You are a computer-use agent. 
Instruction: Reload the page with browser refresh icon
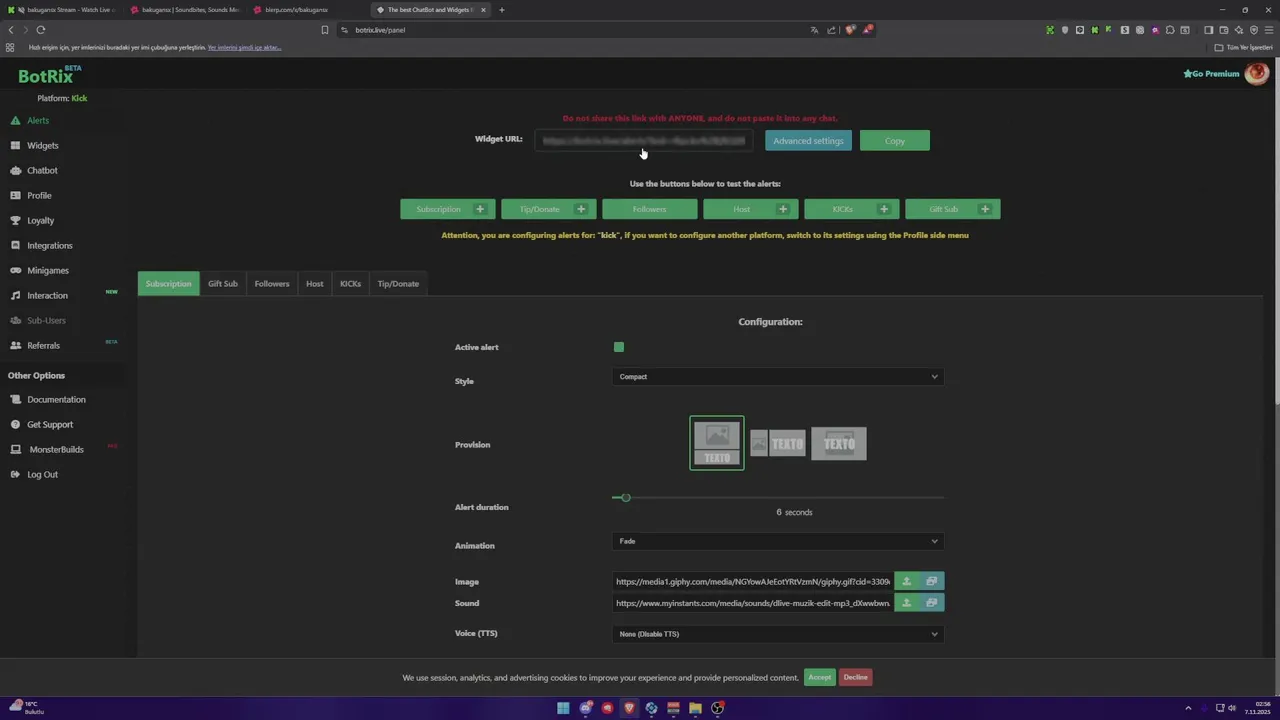coord(41,30)
